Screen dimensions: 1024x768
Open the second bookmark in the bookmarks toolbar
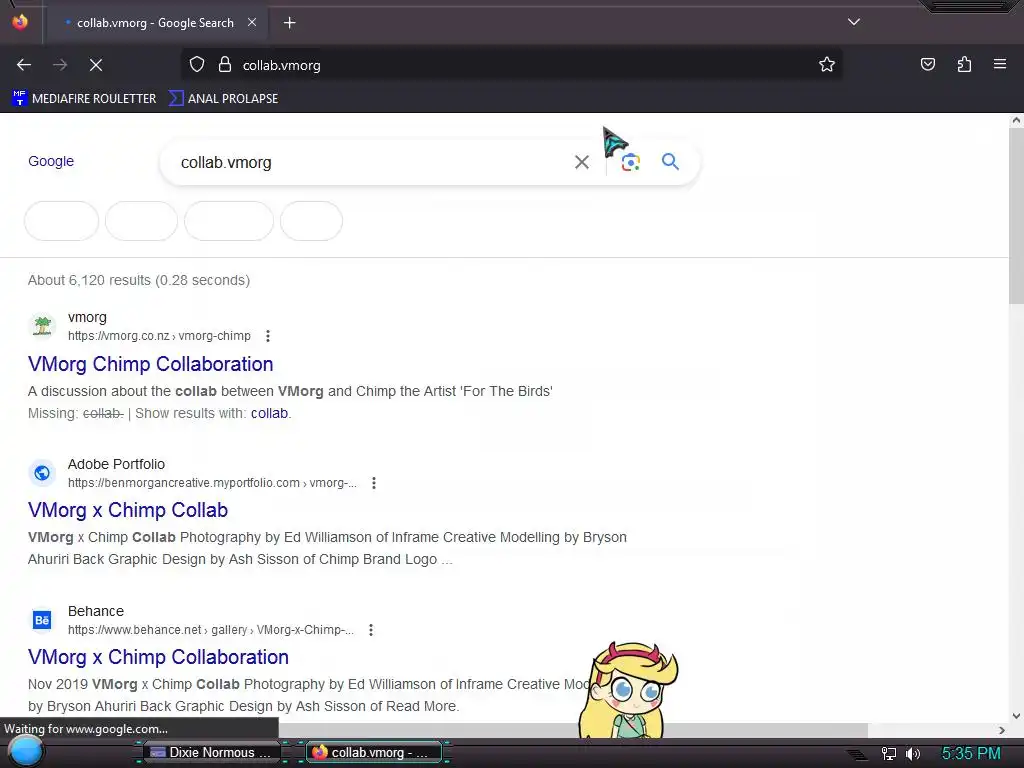223,99
